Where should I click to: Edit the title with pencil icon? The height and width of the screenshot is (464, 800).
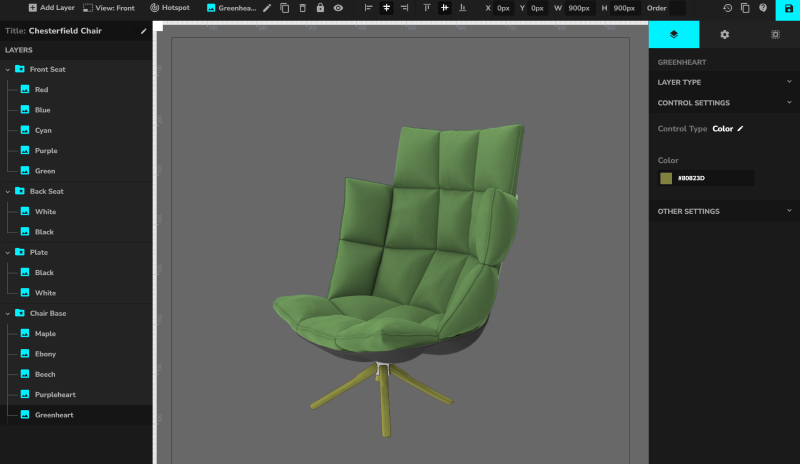pos(143,31)
